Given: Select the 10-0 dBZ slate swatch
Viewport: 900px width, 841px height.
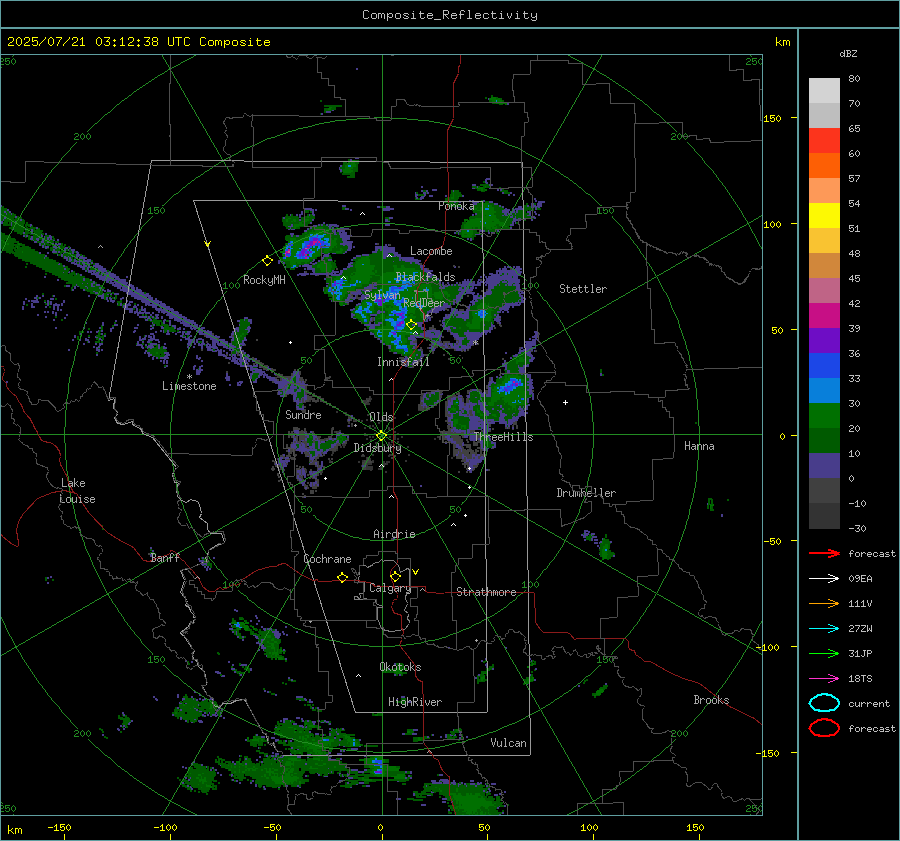Looking at the screenshot, I should tap(824, 466).
